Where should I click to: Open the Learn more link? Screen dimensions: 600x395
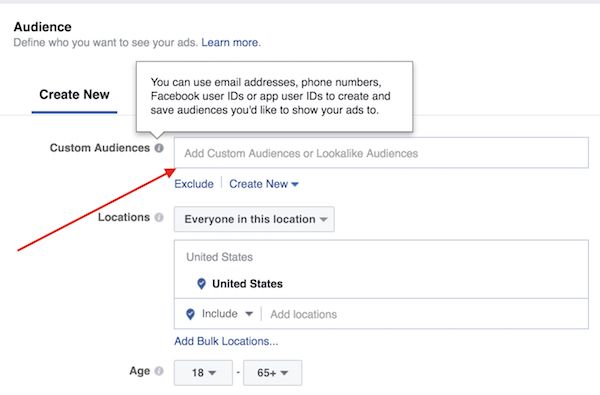[231, 42]
